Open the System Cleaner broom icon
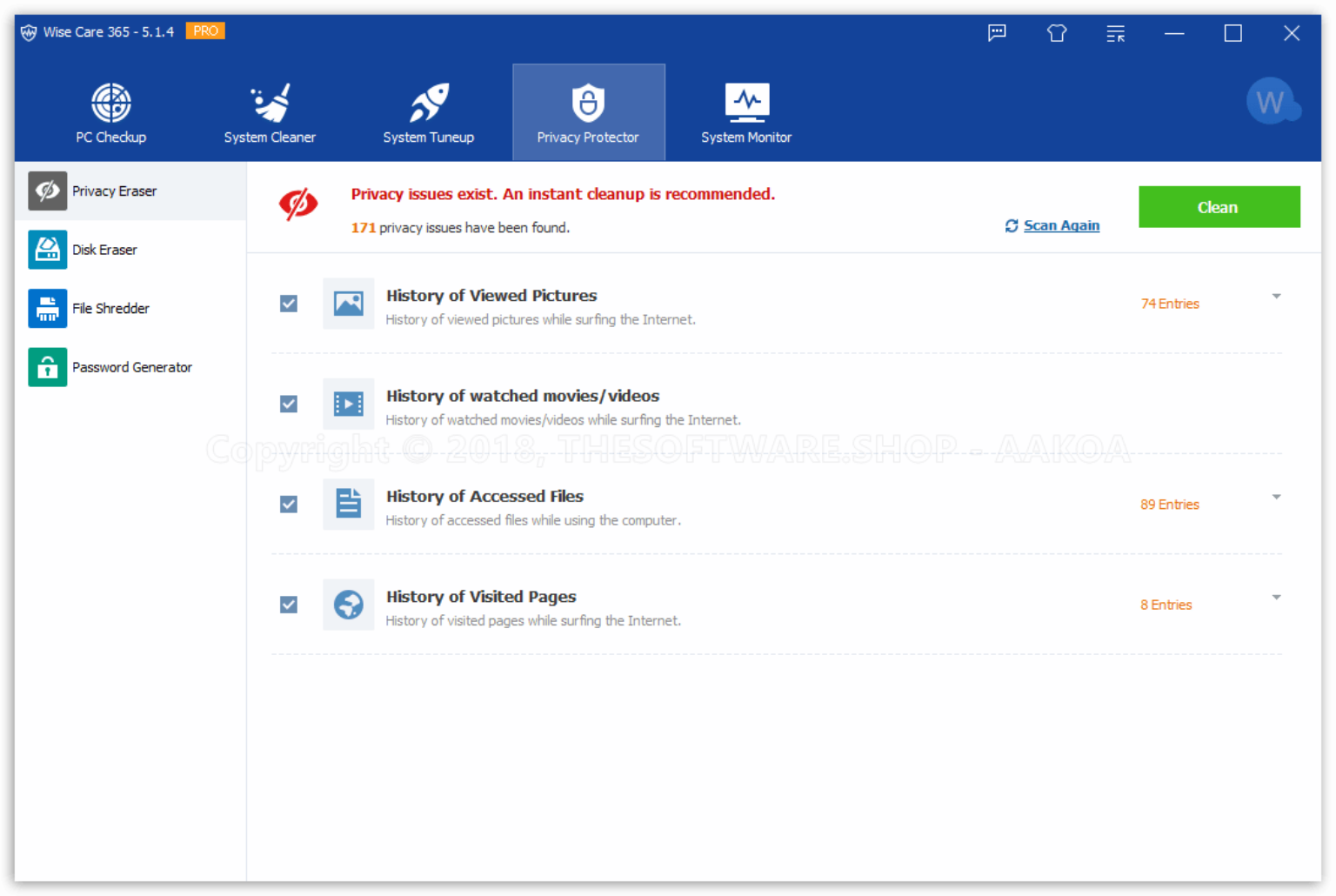Screen dimensions: 1336x896 [x=271, y=103]
